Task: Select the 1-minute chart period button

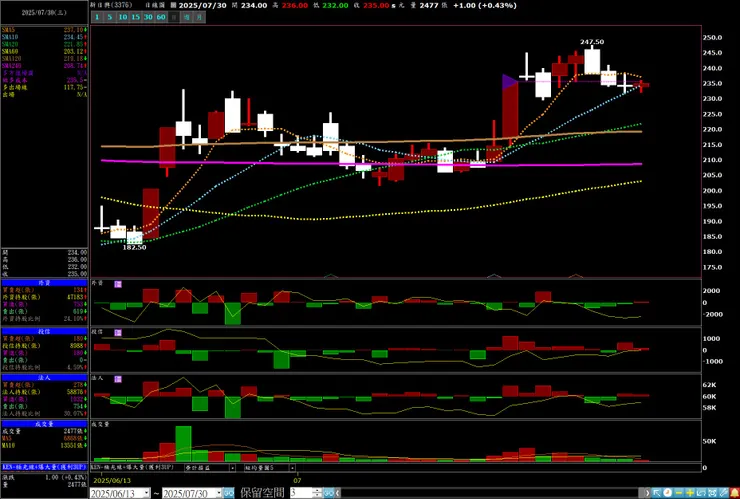Action: pos(97,17)
